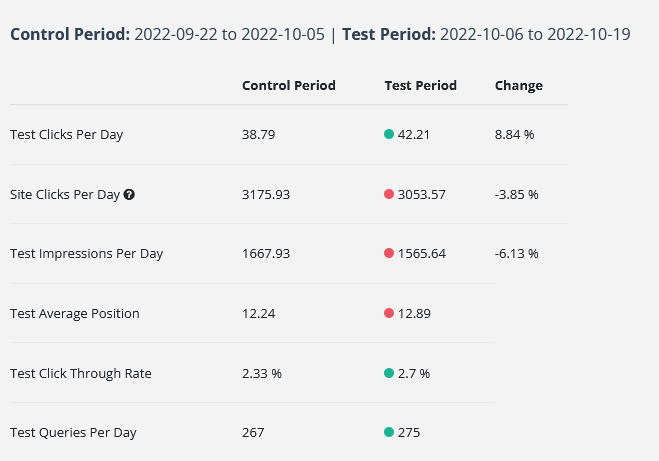The image size is (659, 461).
Task: Click the Test Average Position row label
Action: (75, 314)
